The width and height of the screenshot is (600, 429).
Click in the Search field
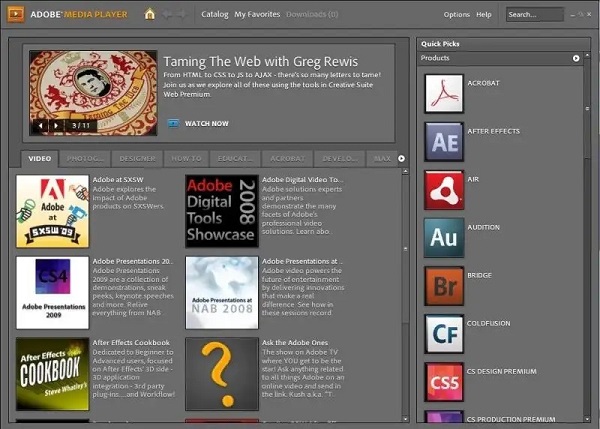coord(535,15)
